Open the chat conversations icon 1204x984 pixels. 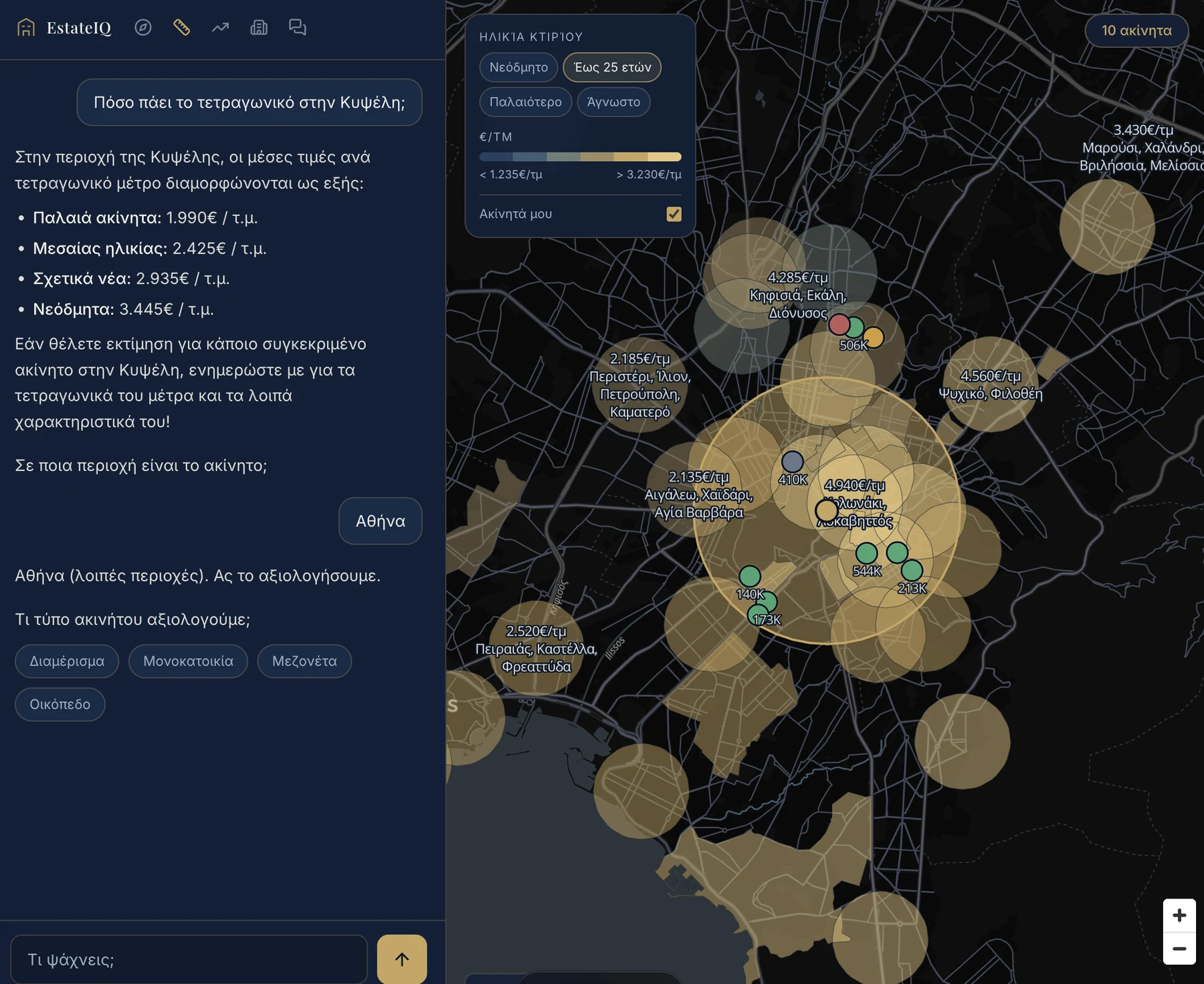click(x=298, y=27)
